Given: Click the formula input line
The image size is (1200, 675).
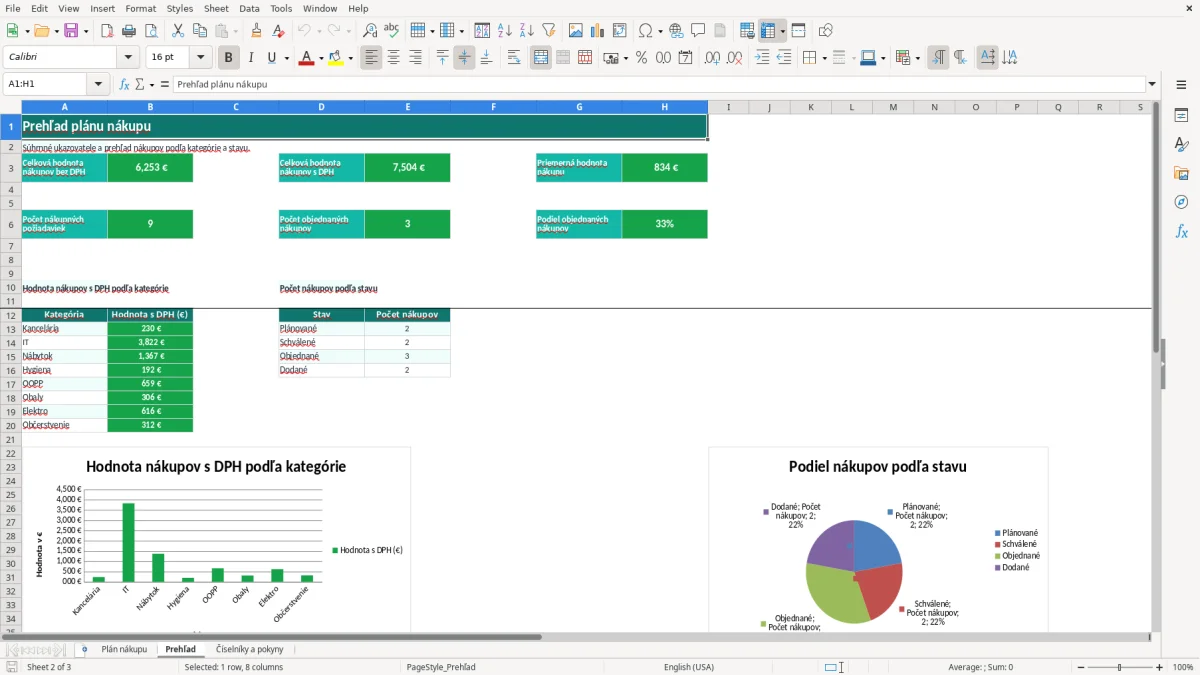Looking at the screenshot, I should click(659, 84).
